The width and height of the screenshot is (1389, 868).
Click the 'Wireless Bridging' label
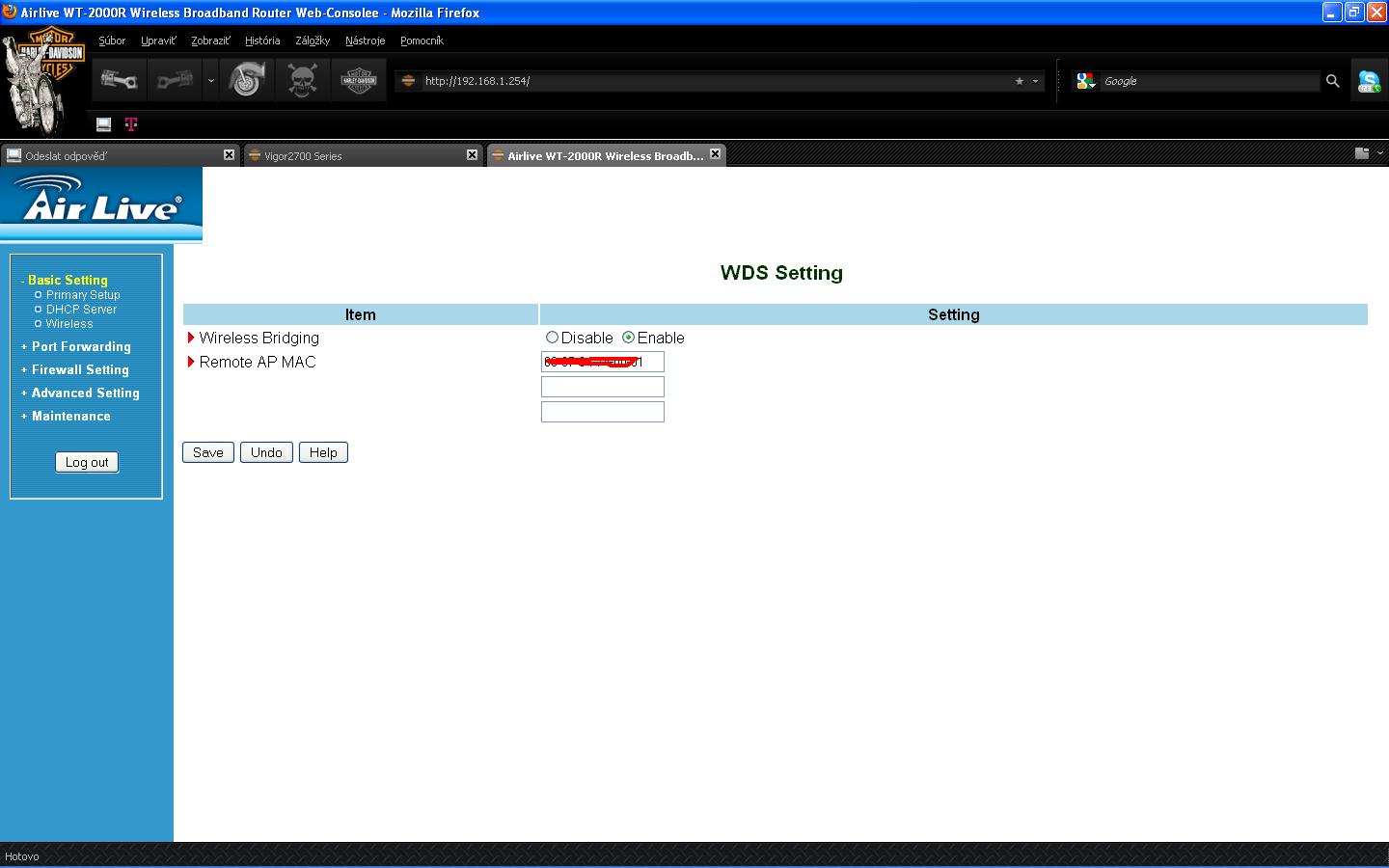259,338
